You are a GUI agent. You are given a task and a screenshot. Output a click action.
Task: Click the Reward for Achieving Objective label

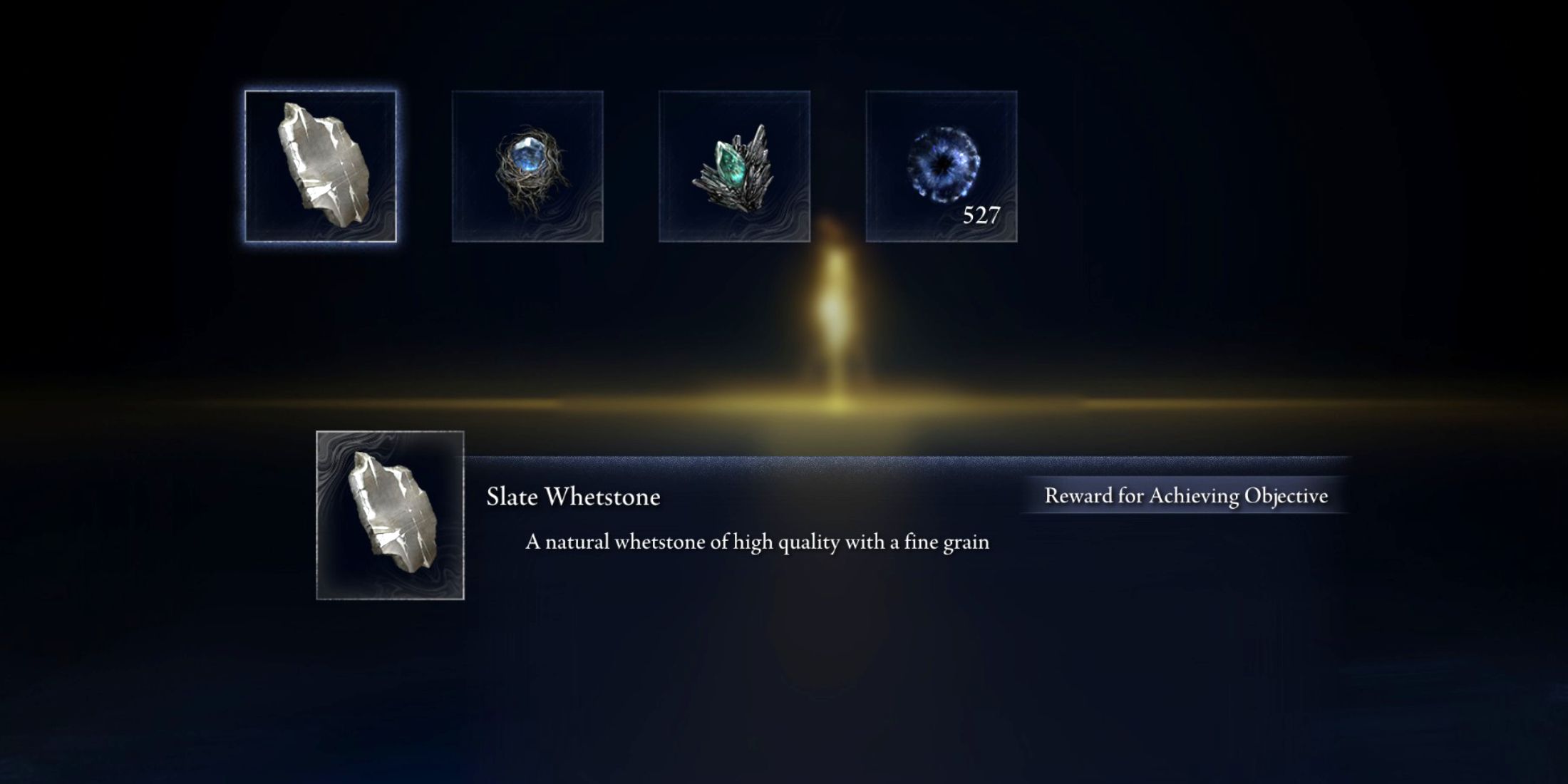pyautogui.click(x=1186, y=495)
